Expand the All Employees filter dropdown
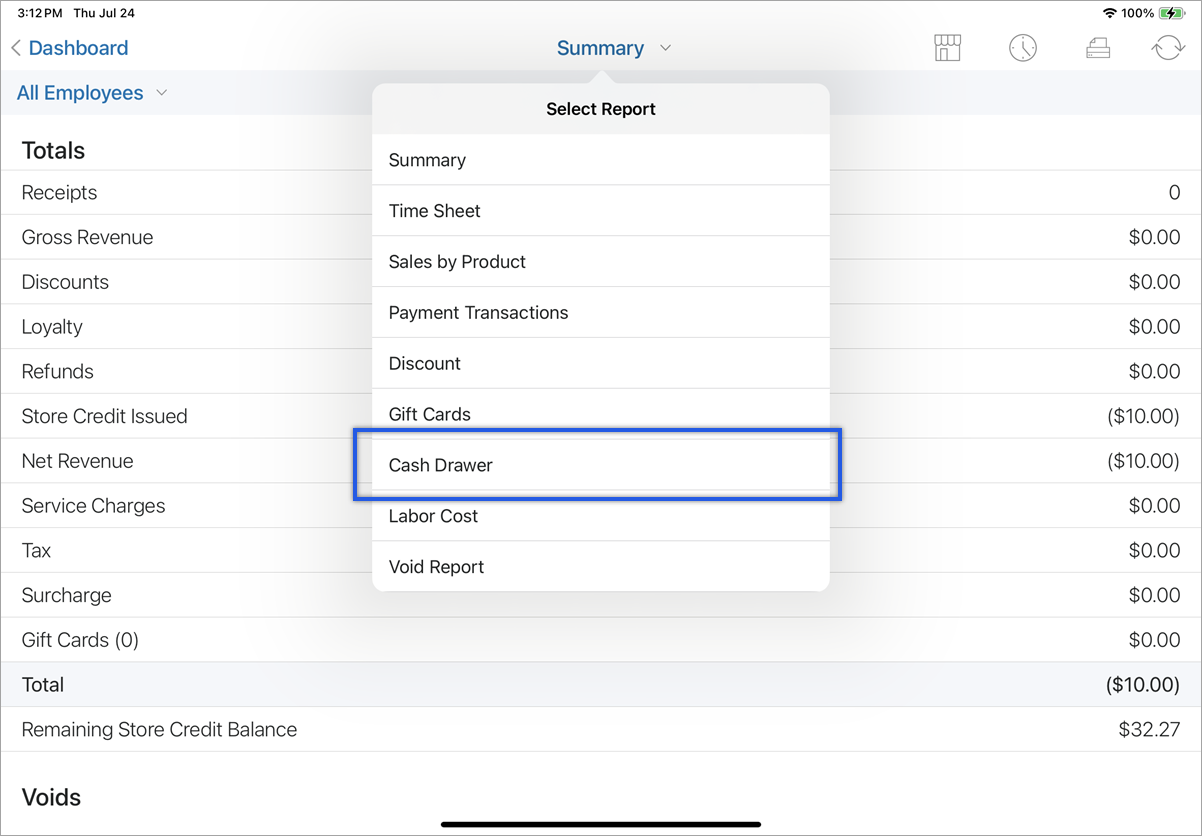 (92, 93)
